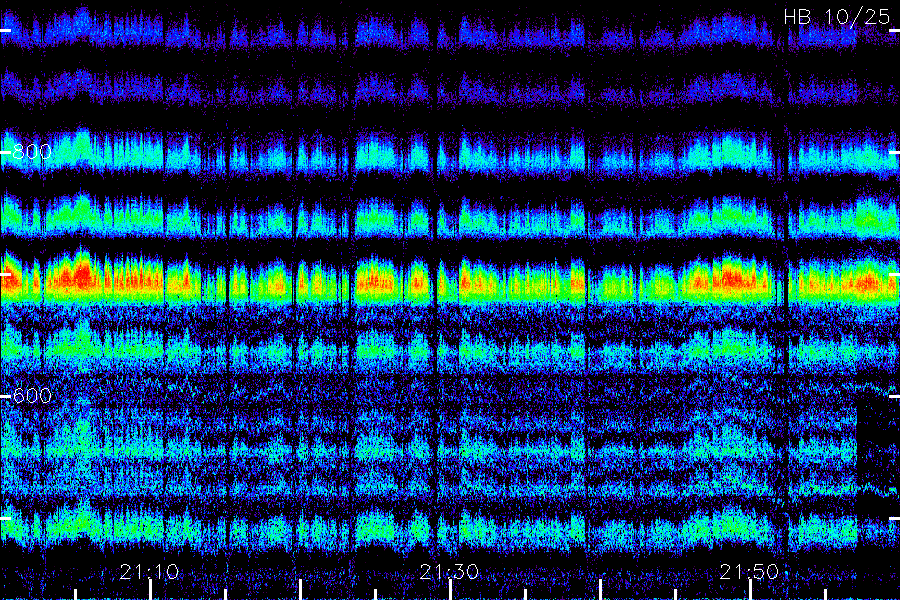Click the 21:50 time axis label
Image resolution: width=900 pixels, height=600 pixels.
point(750,572)
